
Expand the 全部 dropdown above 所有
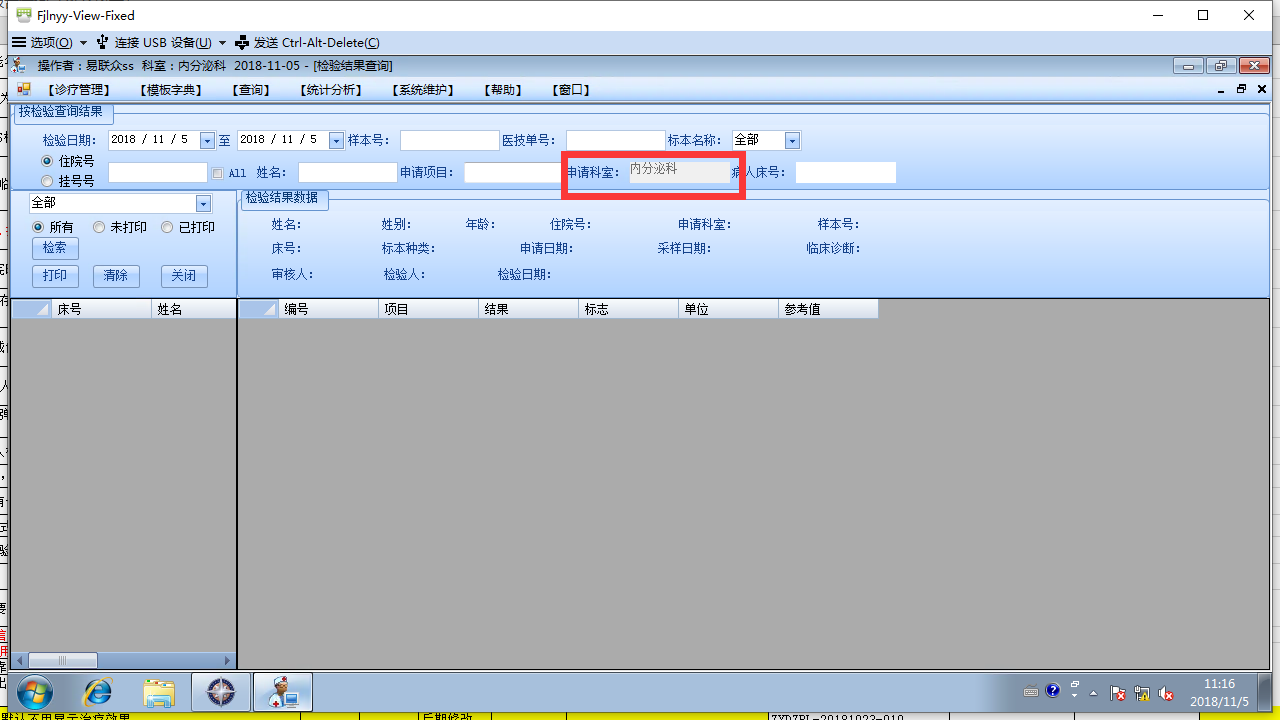click(x=203, y=203)
